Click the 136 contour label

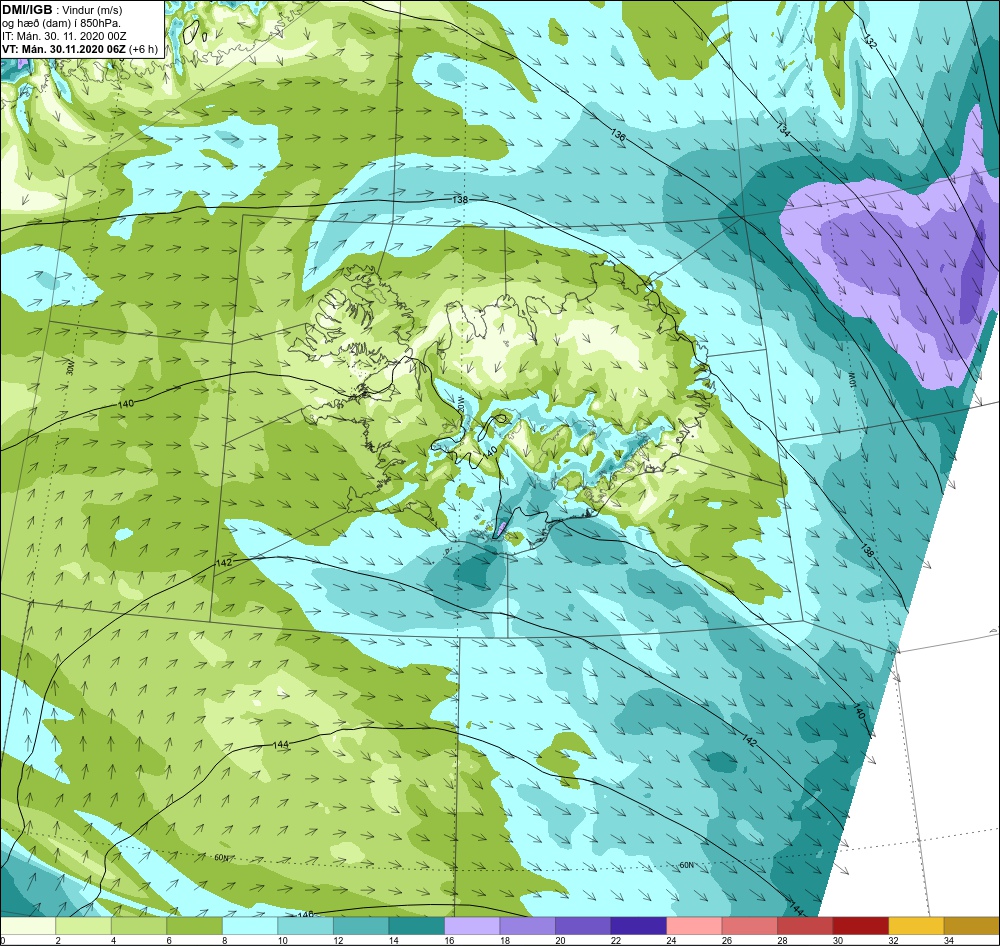coord(617,135)
